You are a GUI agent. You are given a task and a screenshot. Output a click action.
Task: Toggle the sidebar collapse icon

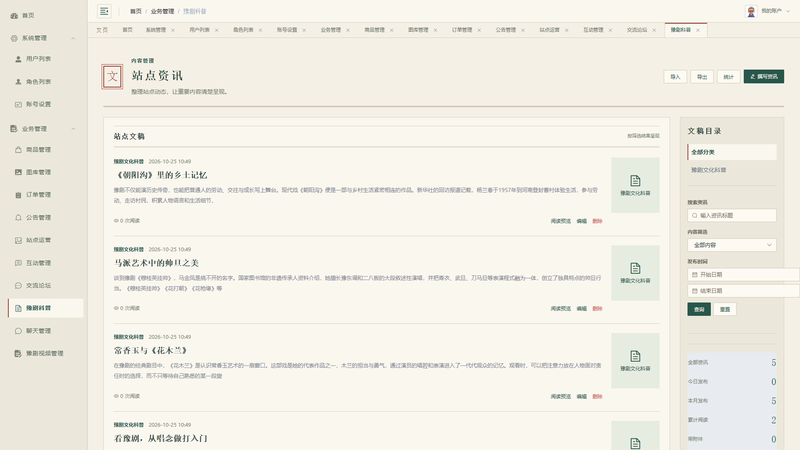[104, 11]
